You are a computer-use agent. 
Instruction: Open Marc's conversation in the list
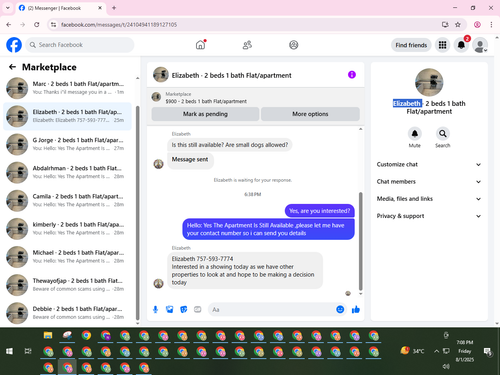click(x=67, y=88)
